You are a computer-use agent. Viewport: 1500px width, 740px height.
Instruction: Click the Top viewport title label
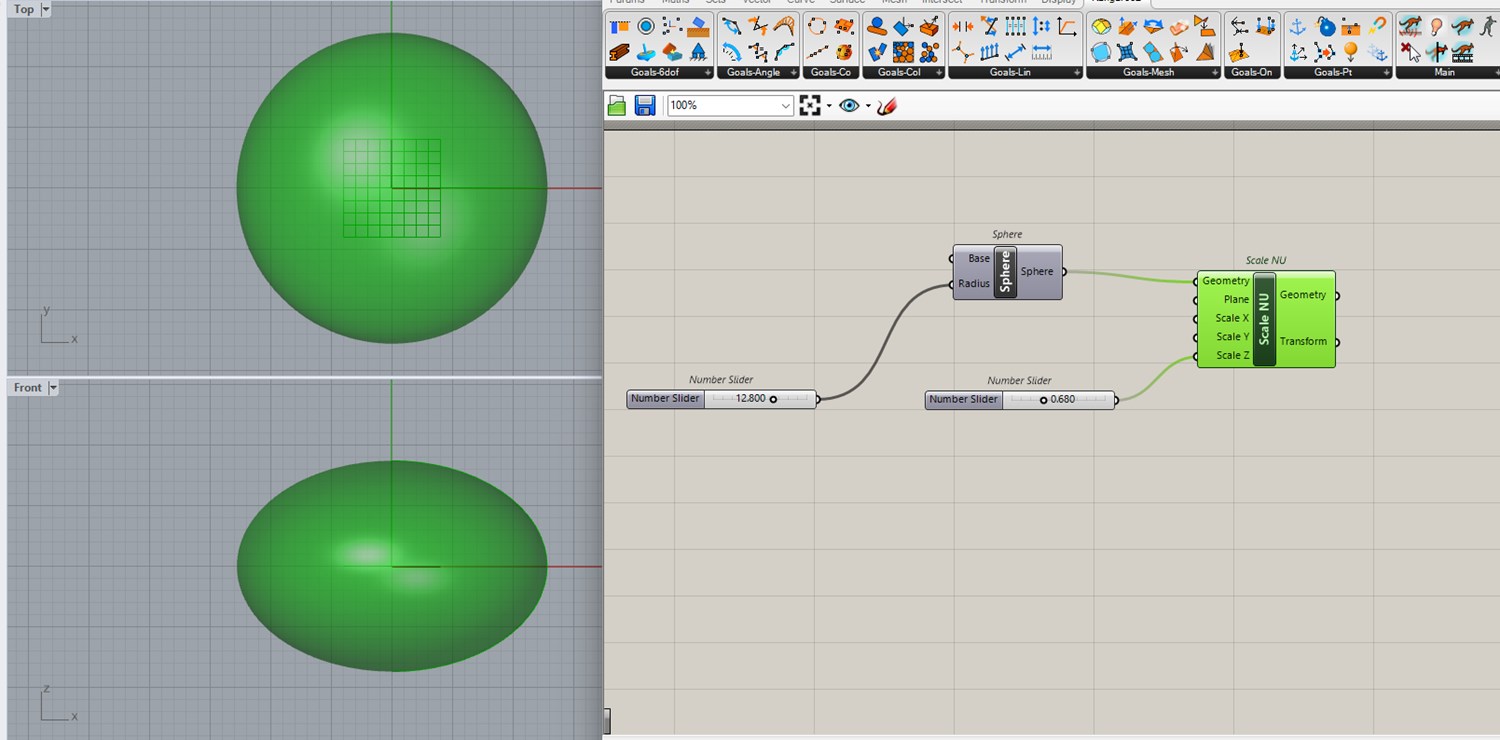[24, 9]
